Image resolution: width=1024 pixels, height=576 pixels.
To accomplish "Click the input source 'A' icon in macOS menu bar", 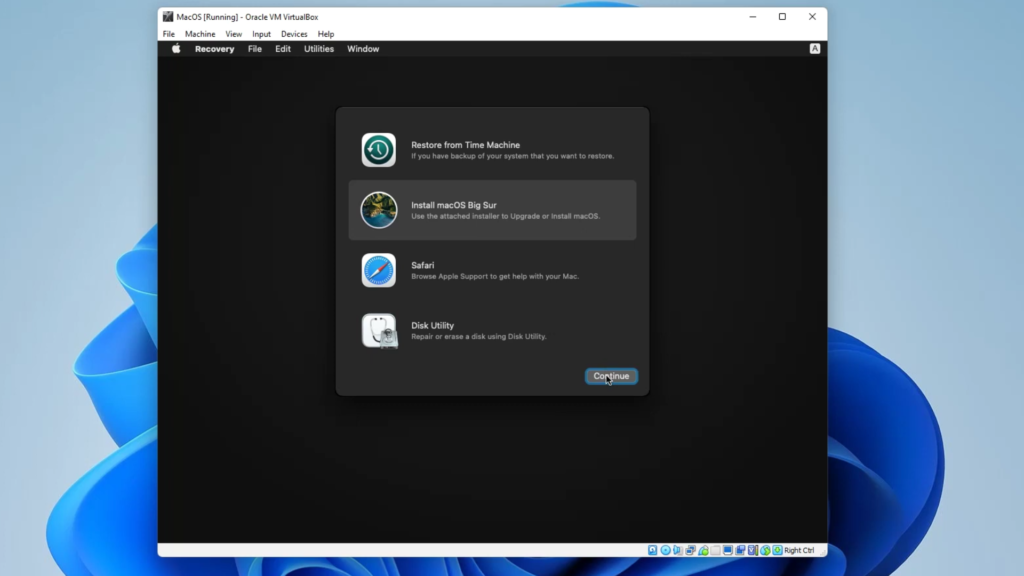I will [x=815, y=49].
